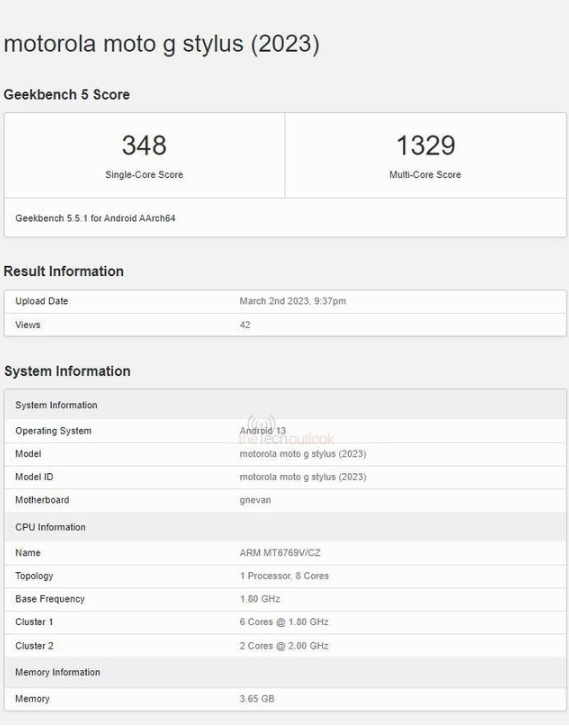This screenshot has width=569, height=726.
Task: Select the 1329 multi-core score
Action: pos(425,145)
